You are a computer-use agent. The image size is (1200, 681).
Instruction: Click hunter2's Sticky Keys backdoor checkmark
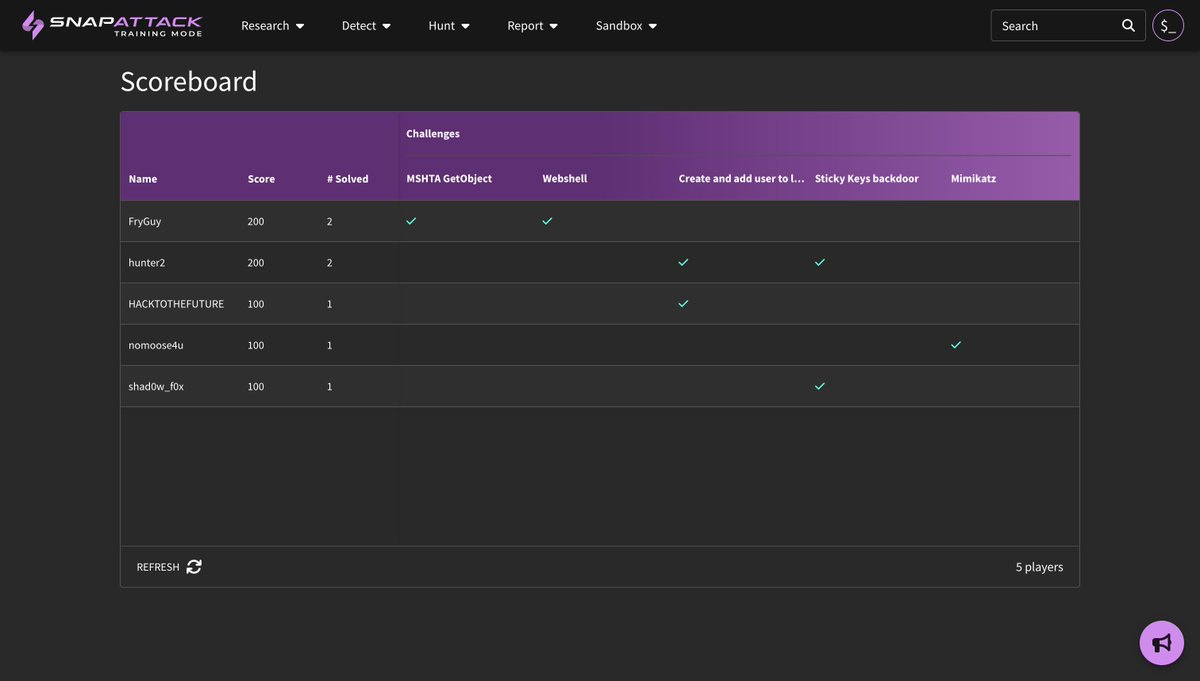pos(820,262)
